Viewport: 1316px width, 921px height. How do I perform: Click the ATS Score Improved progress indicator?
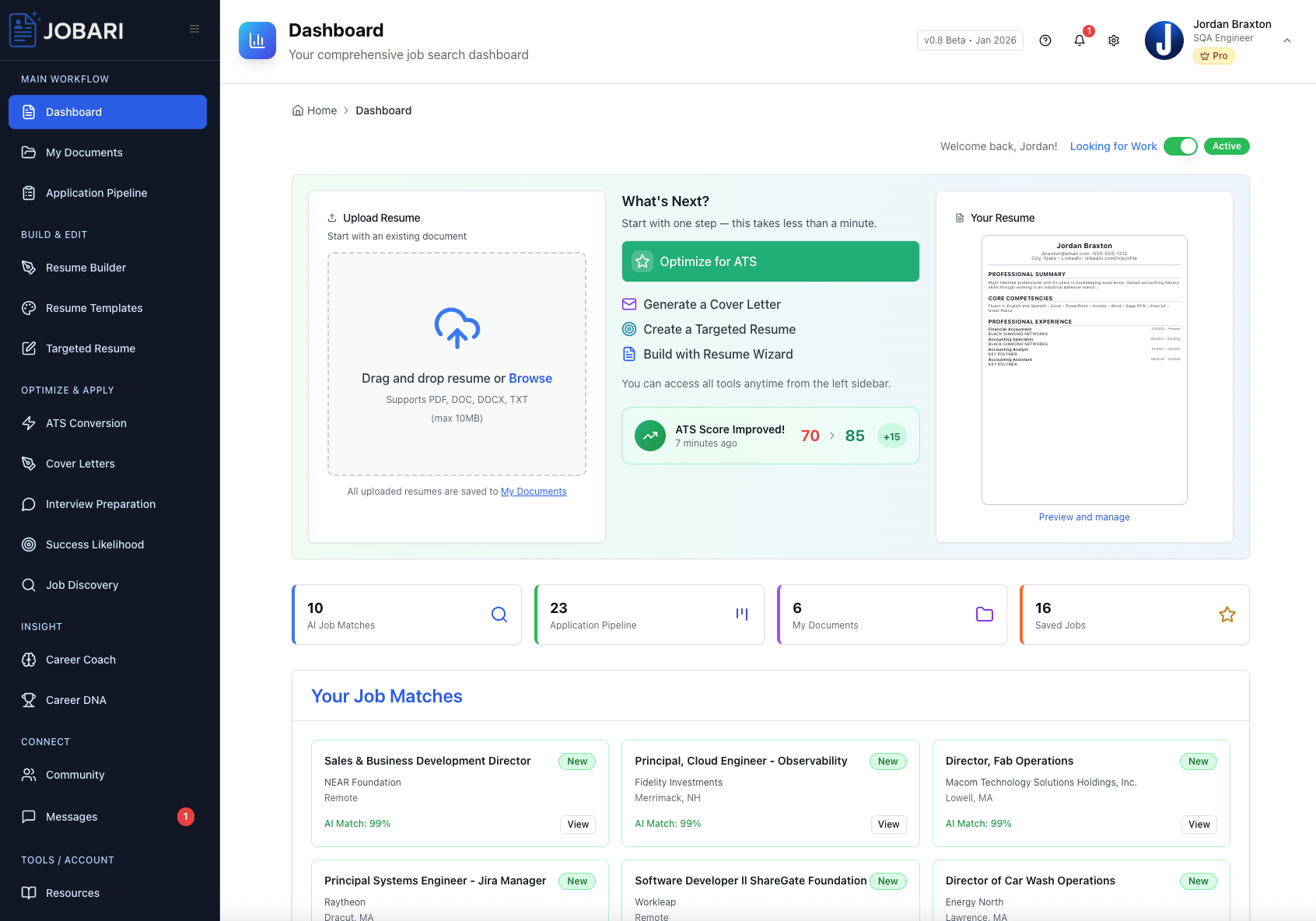[770, 436]
